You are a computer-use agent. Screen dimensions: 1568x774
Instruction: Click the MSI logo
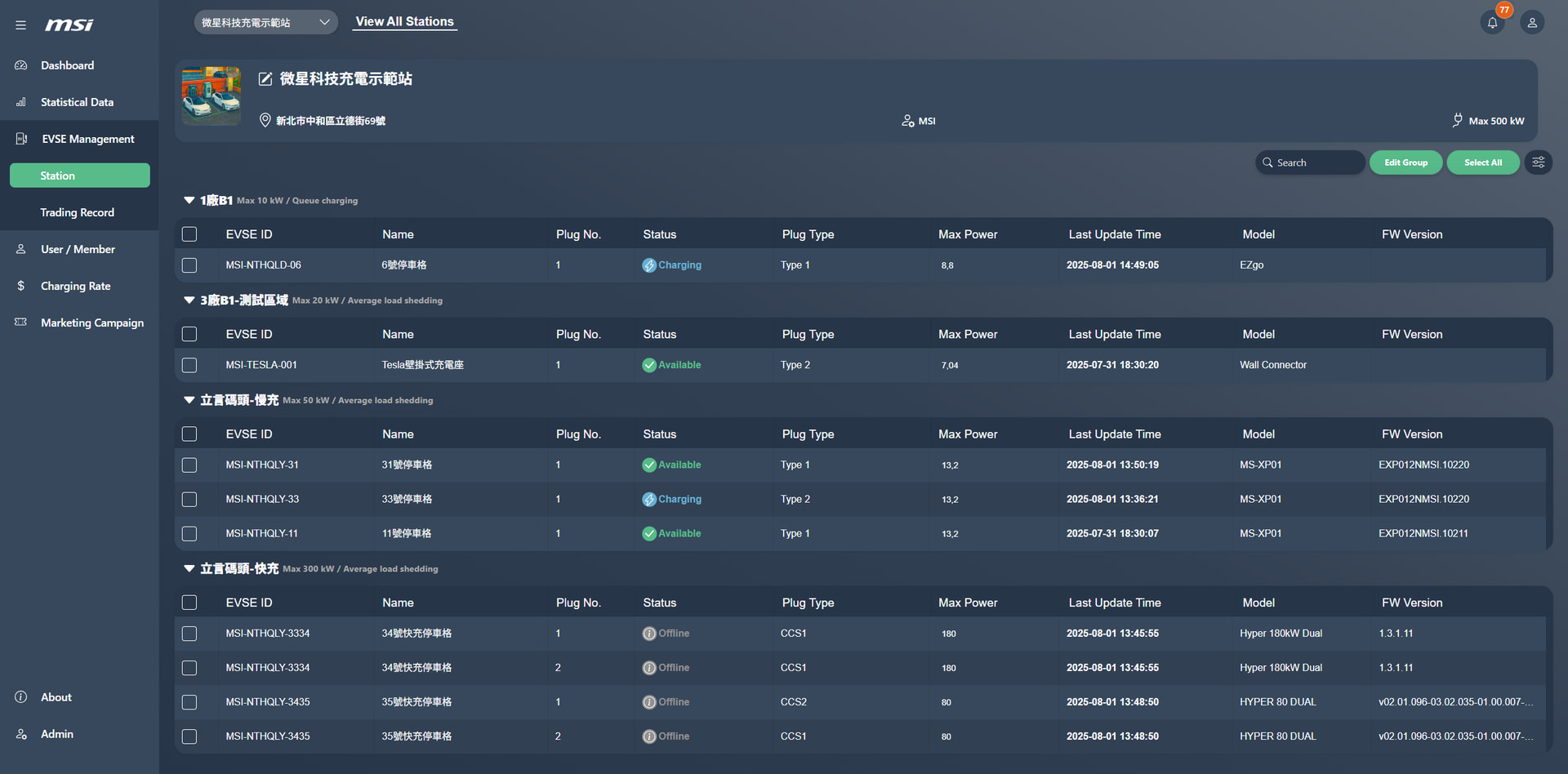click(69, 25)
